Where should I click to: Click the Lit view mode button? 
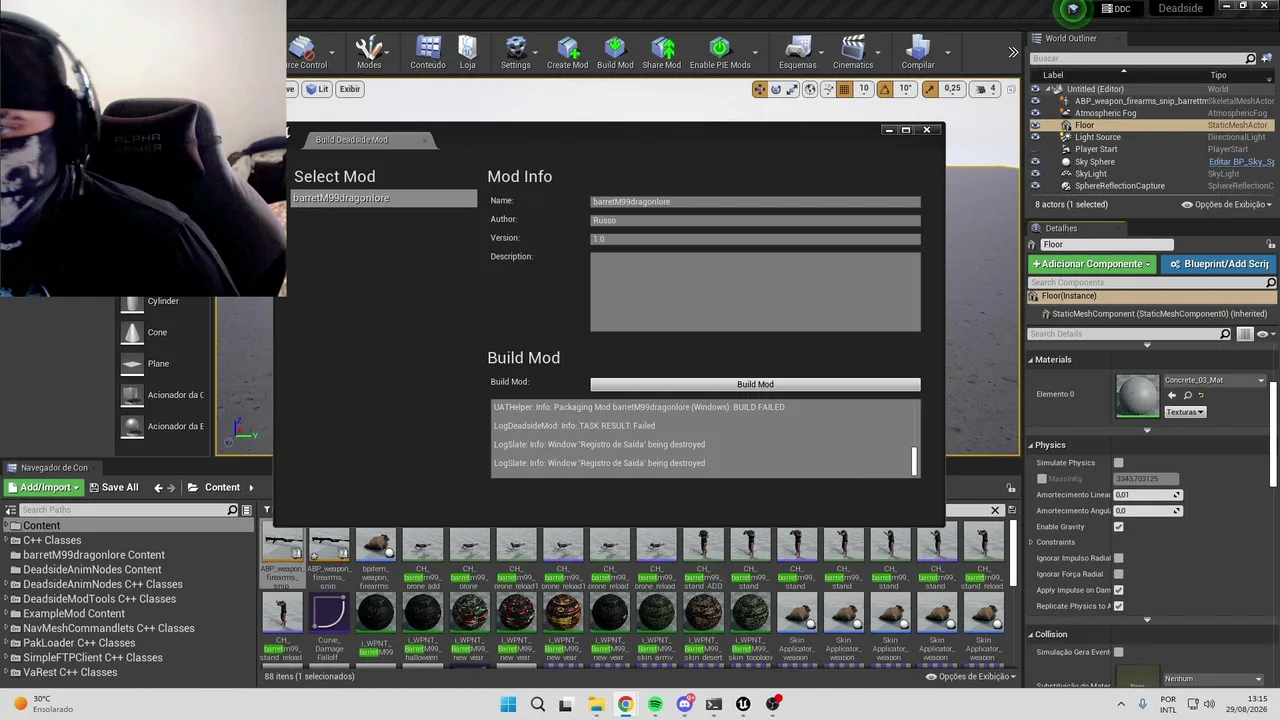click(x=317, y=89)
